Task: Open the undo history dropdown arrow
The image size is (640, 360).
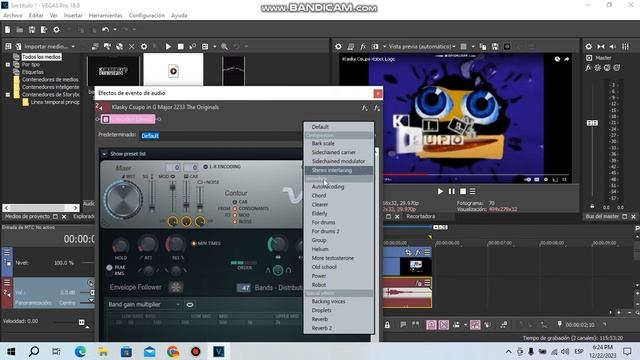Action: [115, 29]
